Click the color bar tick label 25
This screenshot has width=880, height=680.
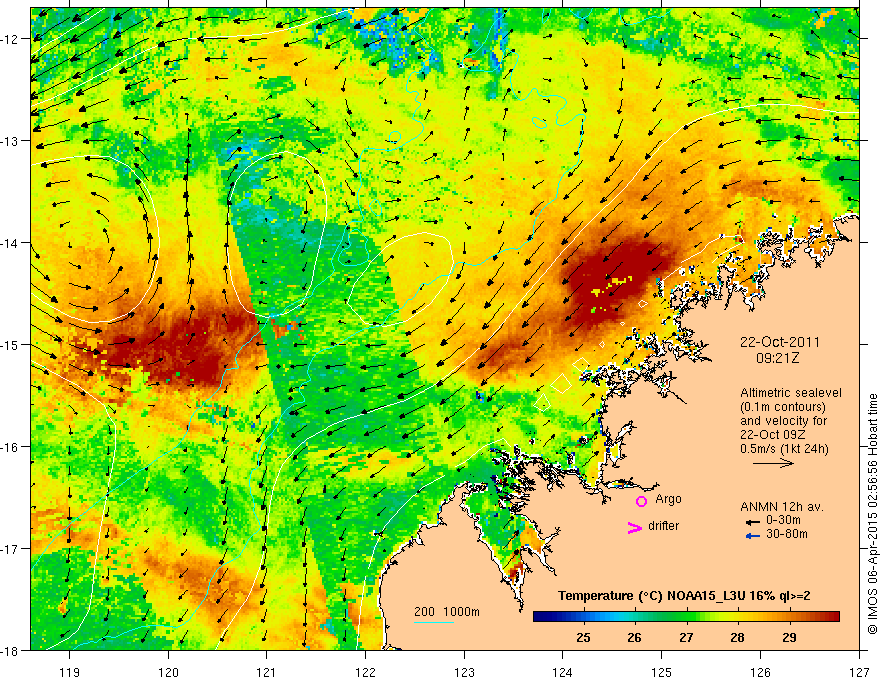tap(583, 637)
